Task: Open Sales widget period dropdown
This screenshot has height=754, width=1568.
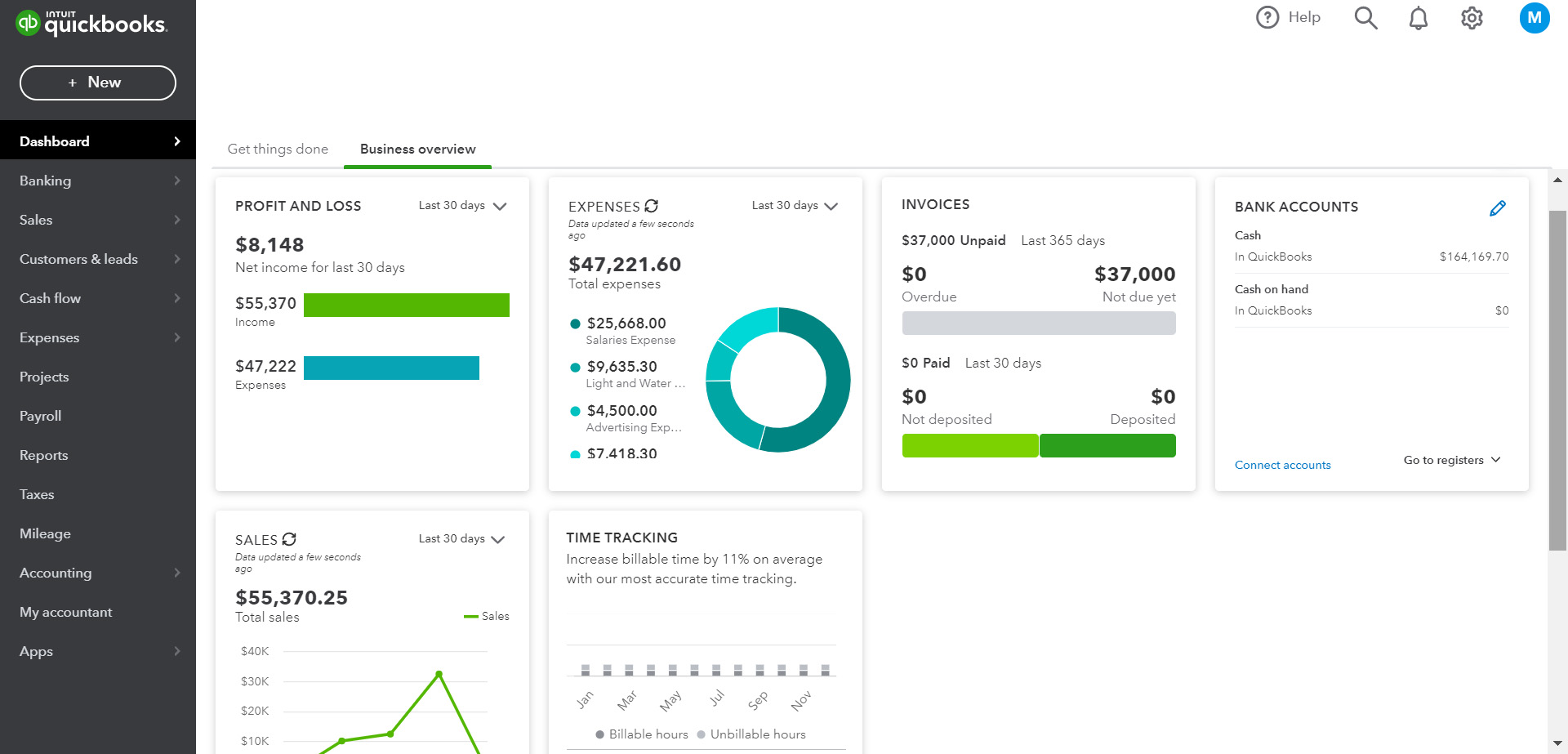Action: point(462,539)
